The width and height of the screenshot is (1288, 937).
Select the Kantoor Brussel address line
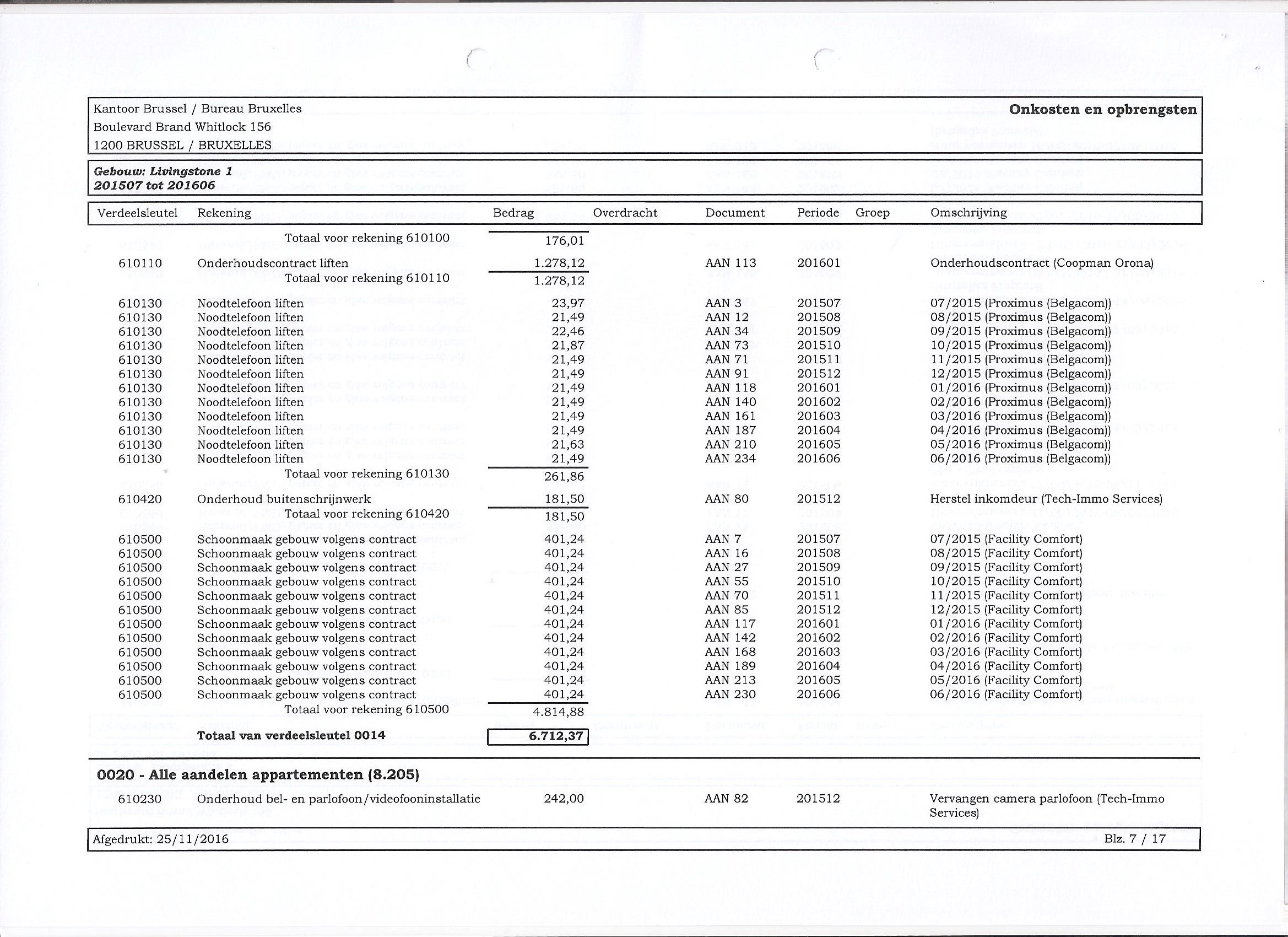(x=197, y=109)
